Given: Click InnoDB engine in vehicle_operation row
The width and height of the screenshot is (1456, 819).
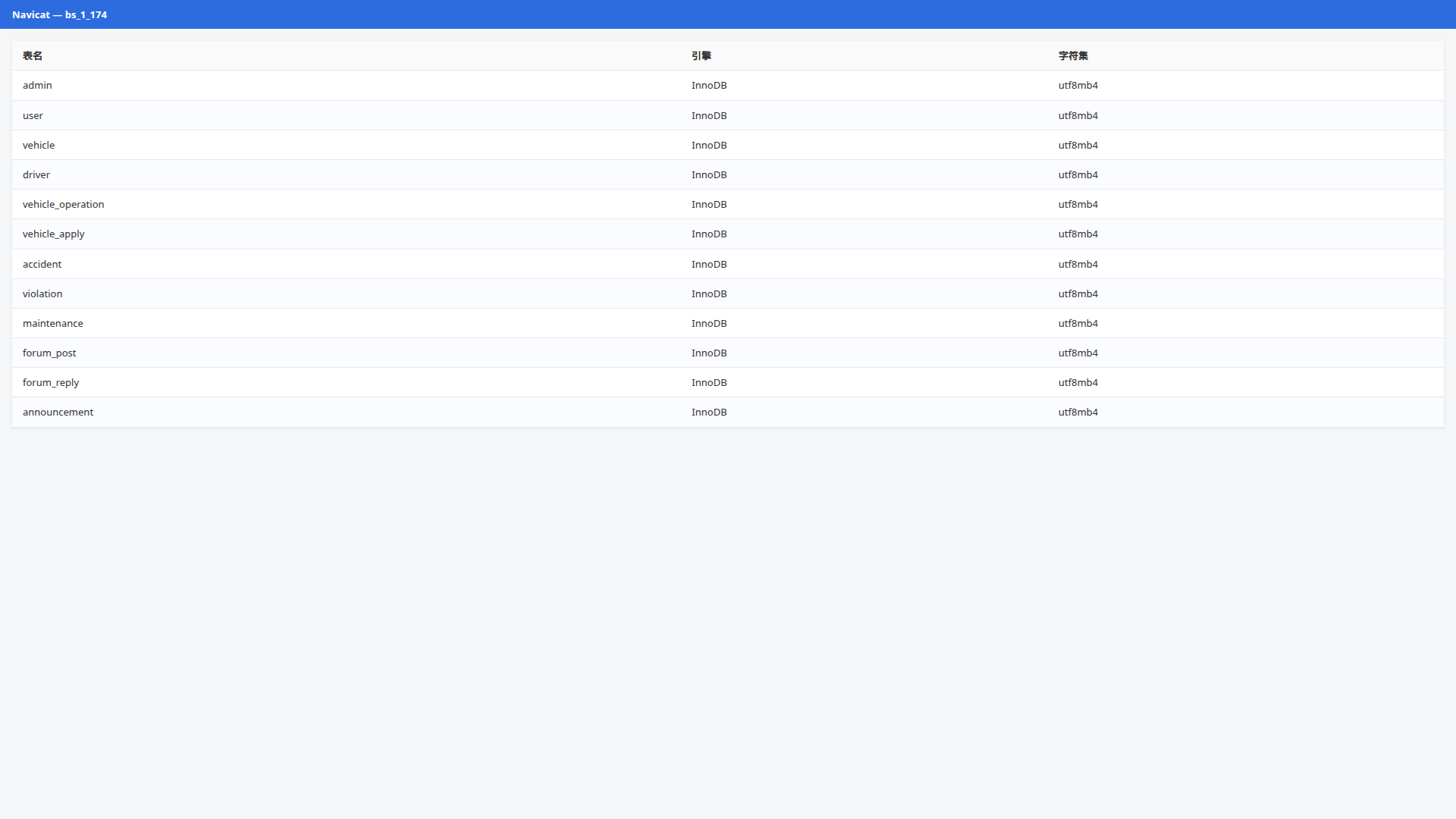Looking at the screenshot, I should pos(709,205).
